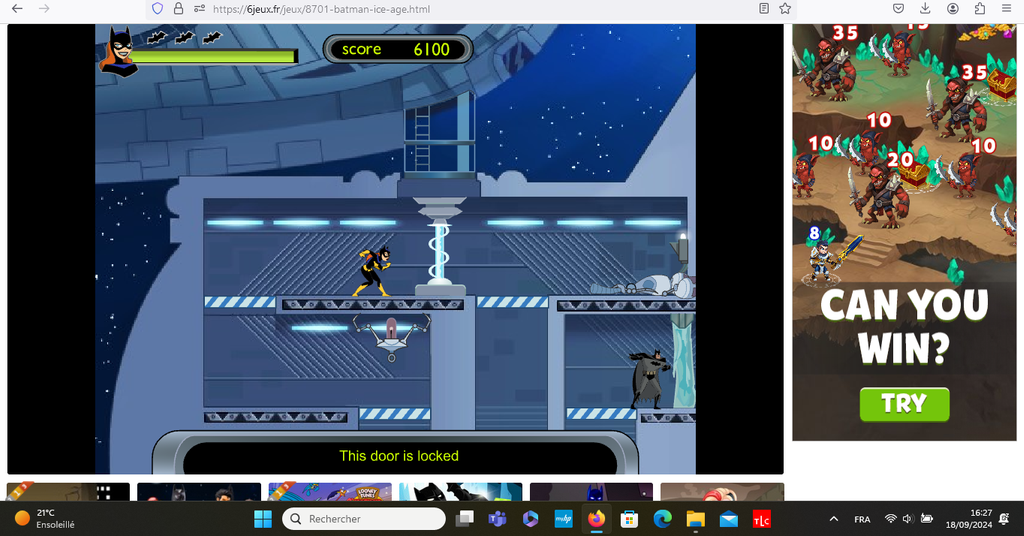The image size is (1024, 536).
Task: Open the Batman mask game thumbnail
Action: point(460,492)
